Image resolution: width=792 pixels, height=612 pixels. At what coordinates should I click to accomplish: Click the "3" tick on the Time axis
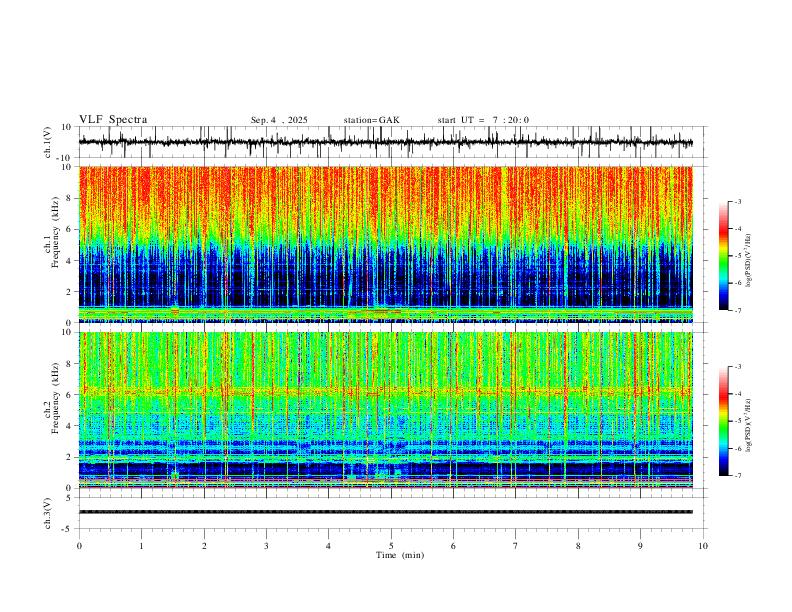click(266, 546)
